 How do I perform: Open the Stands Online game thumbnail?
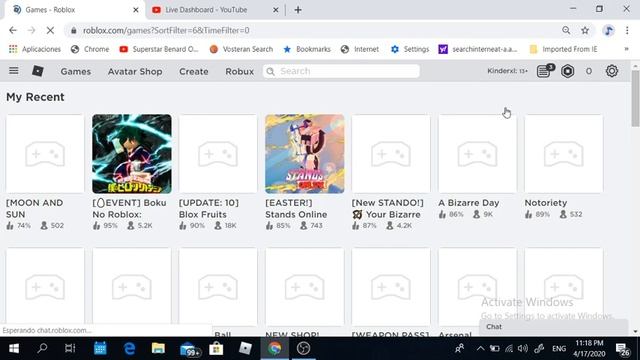(x=304, y=154)
